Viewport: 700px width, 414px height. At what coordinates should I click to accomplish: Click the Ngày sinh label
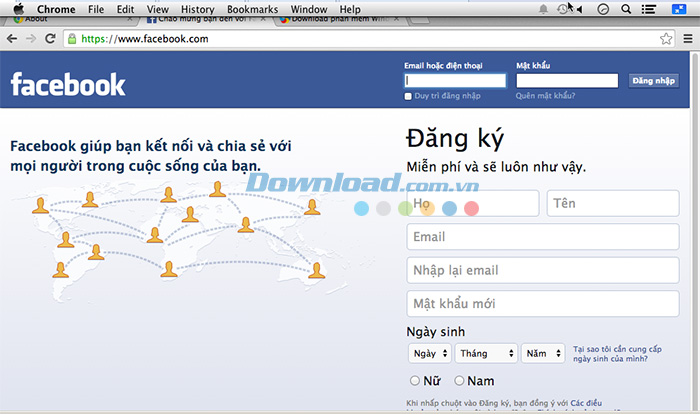tap(435, 332)
